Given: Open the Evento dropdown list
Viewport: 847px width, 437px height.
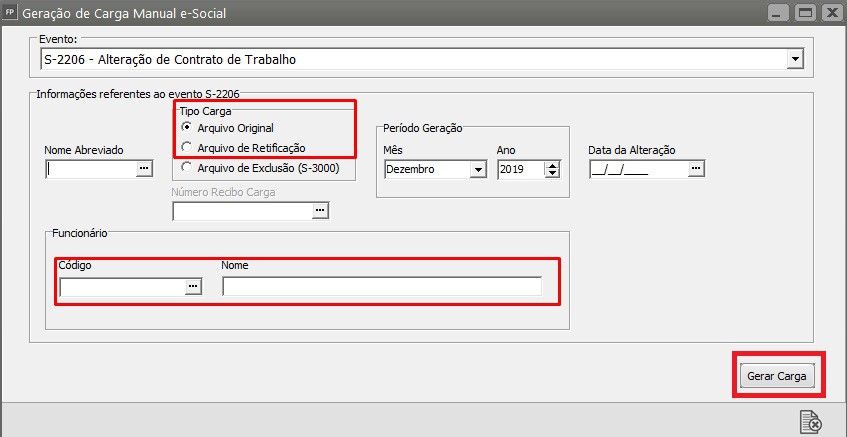Looking at the screenshot, I should pos(795,59).
